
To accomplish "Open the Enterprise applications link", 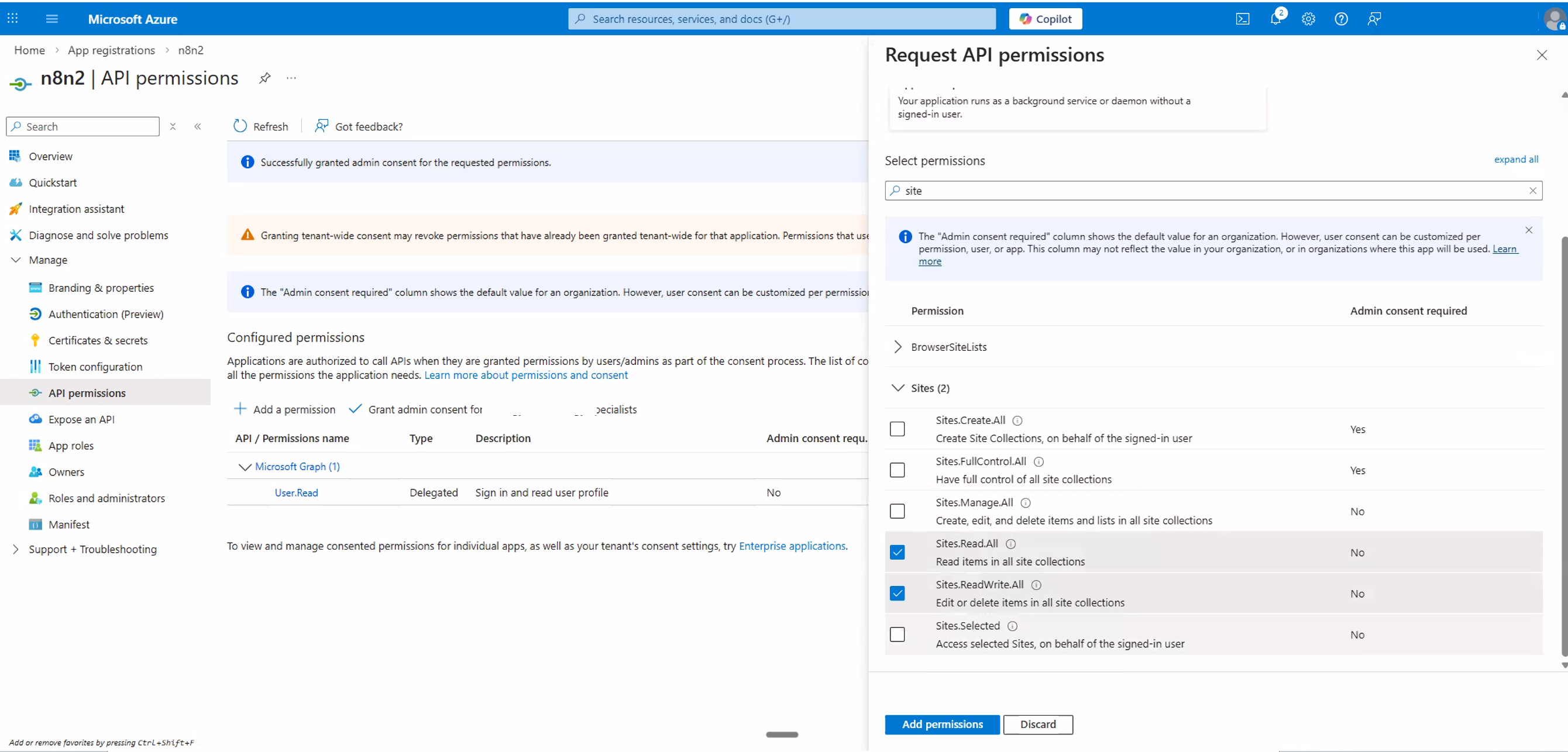I will 792,546.
